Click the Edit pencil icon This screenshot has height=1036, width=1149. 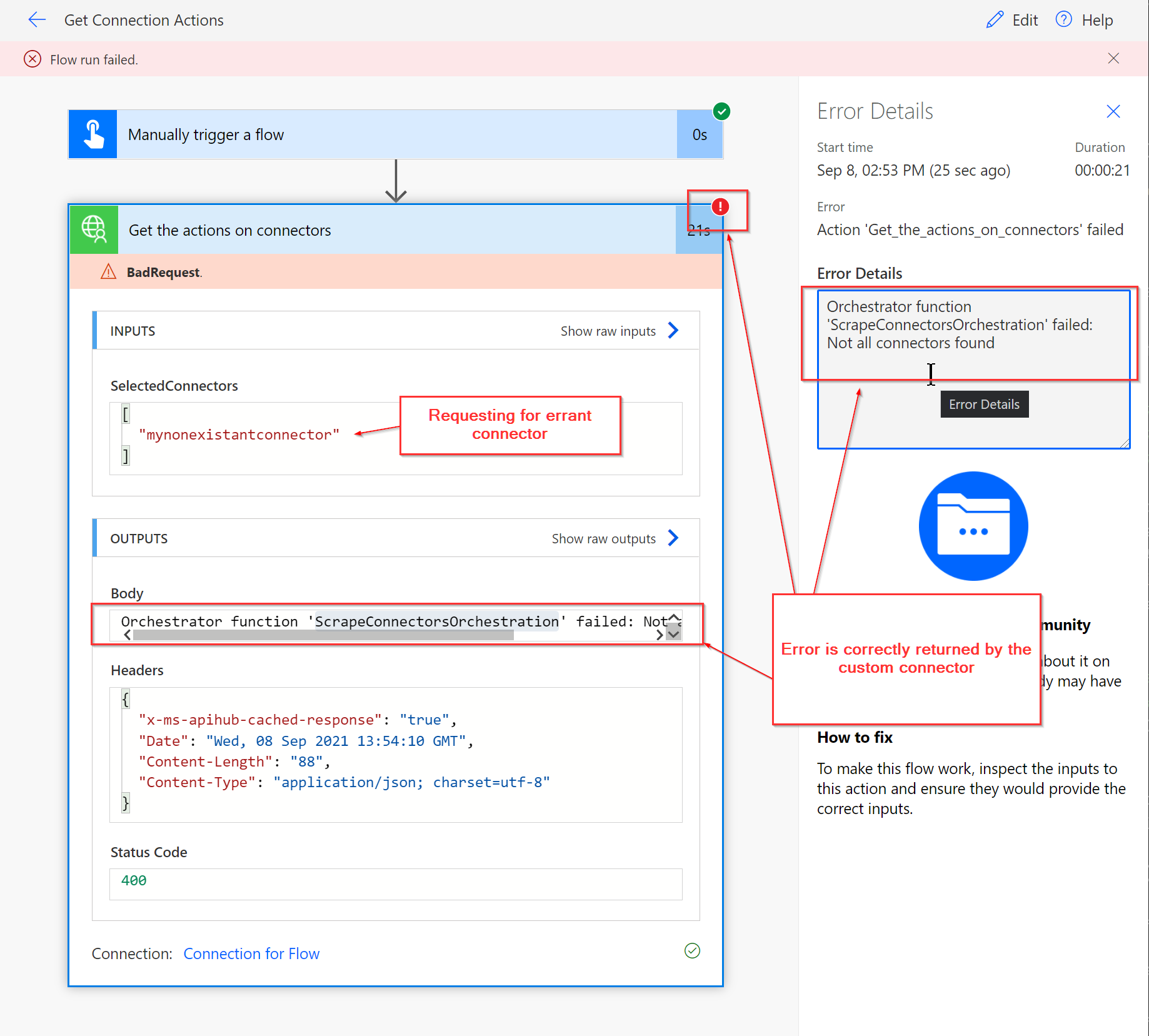(x=994, y=20)
